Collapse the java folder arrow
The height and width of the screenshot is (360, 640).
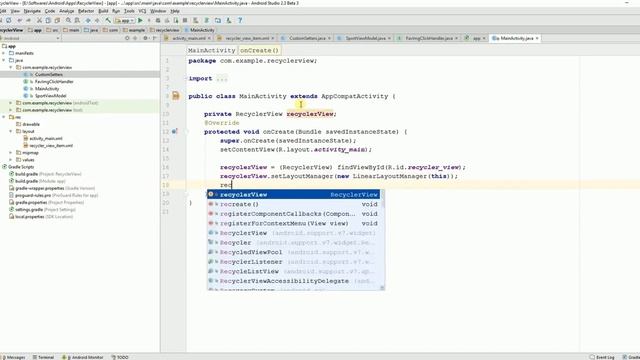pyautogui.click(x=4, y=60)
